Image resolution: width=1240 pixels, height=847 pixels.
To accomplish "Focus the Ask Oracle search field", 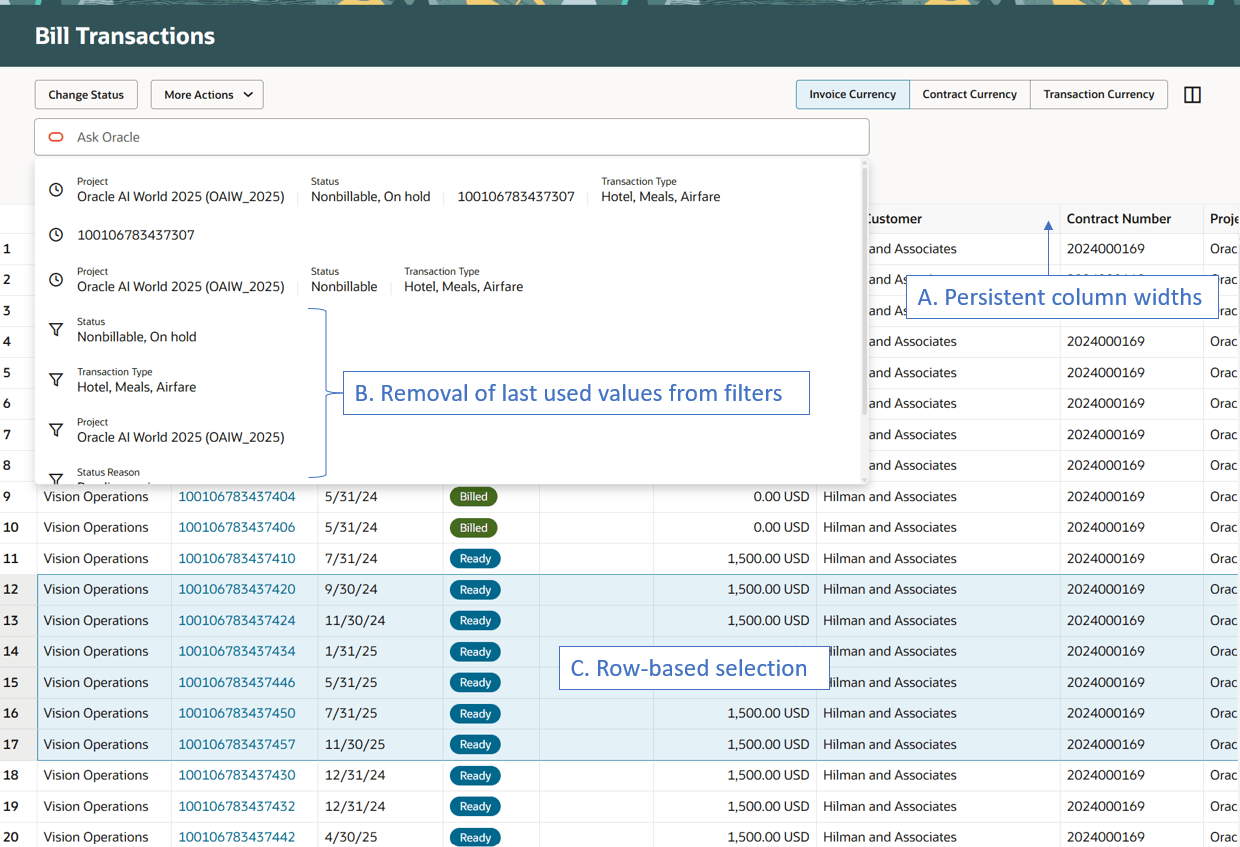I will 450,137.
